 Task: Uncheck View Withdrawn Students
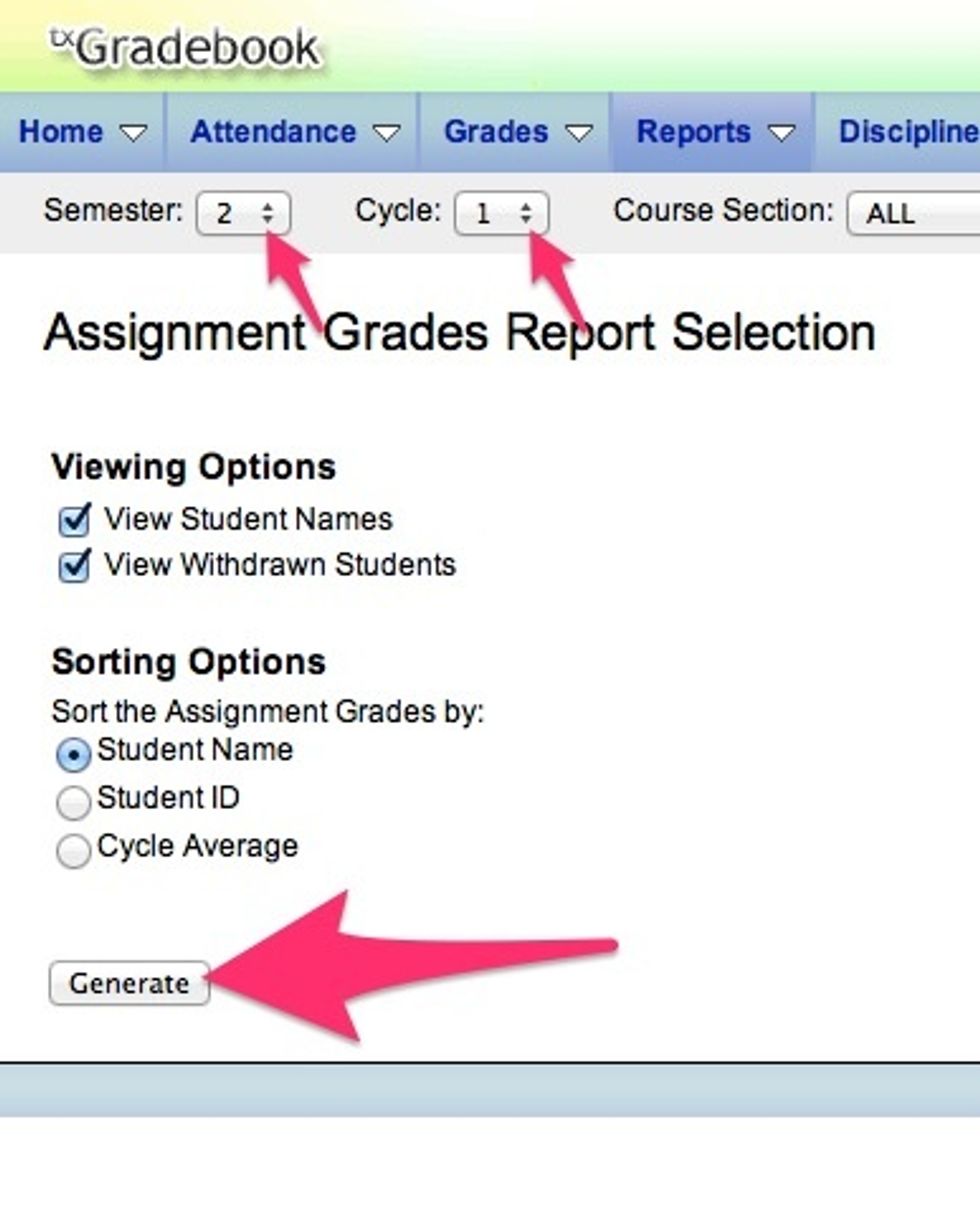tap(74, 566)
